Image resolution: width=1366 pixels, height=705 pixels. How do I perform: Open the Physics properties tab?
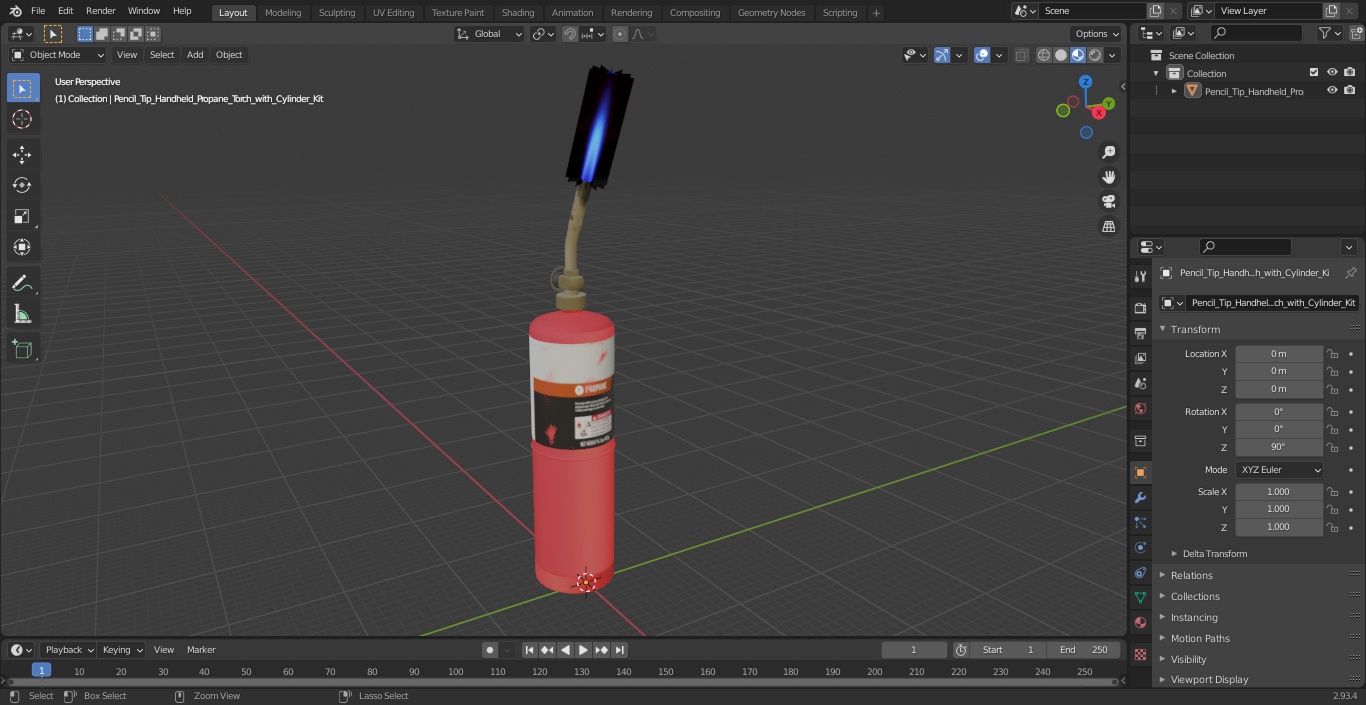coord(1140,547)
